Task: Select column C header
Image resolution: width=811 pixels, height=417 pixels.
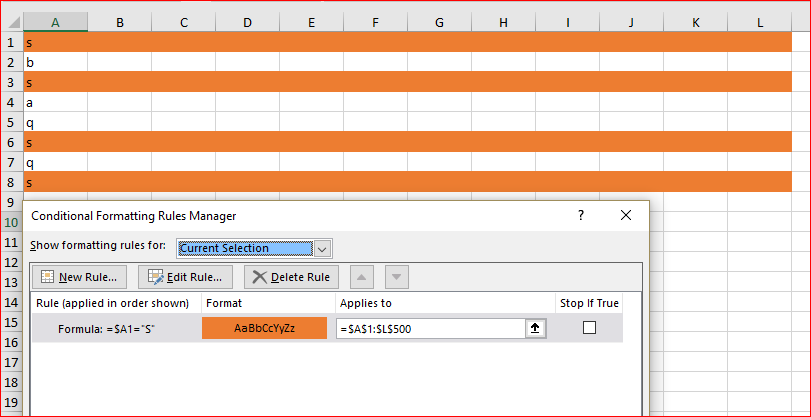Action: (184, 22)
